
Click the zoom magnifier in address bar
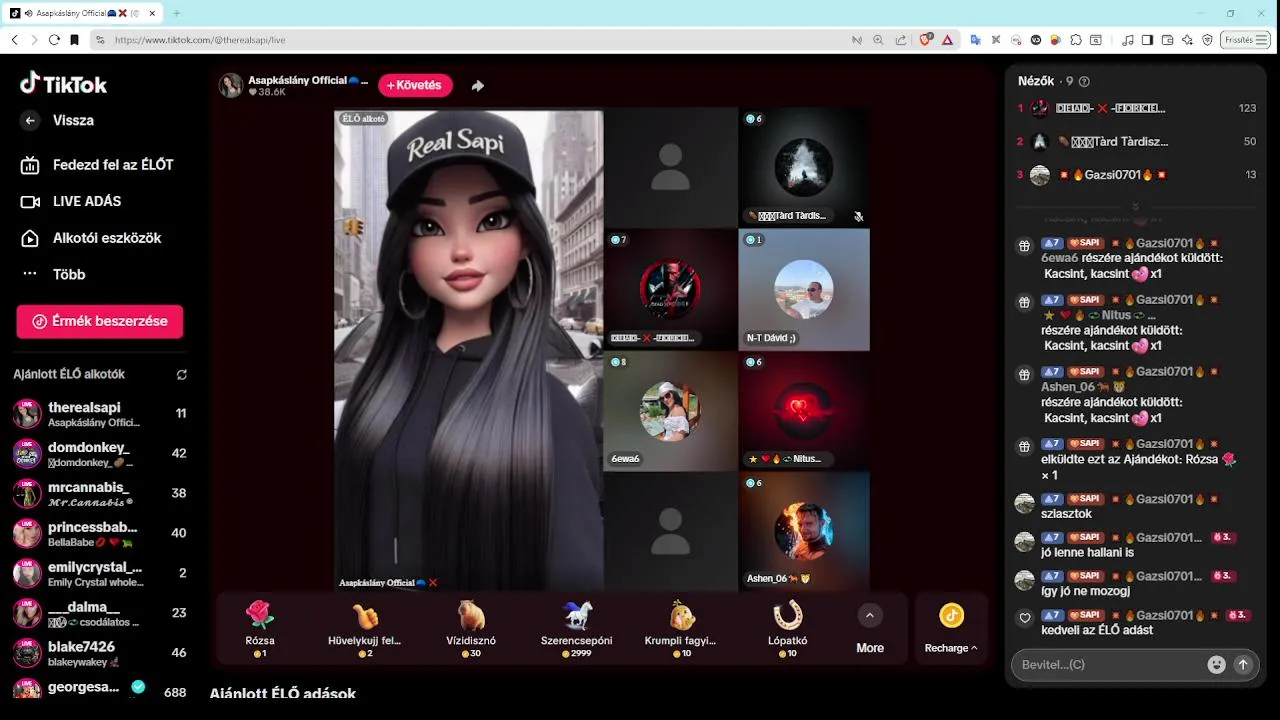click(x=878, y=40)
